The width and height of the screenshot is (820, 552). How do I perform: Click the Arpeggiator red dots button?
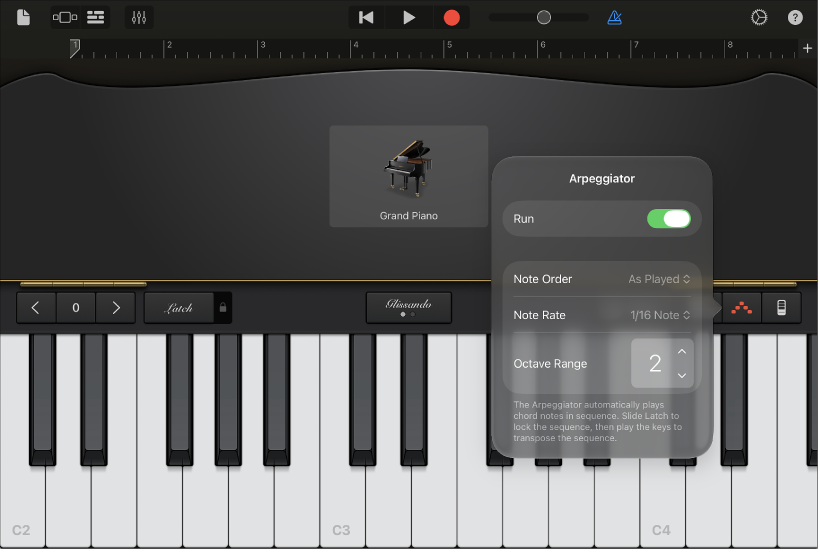[742, 308]
